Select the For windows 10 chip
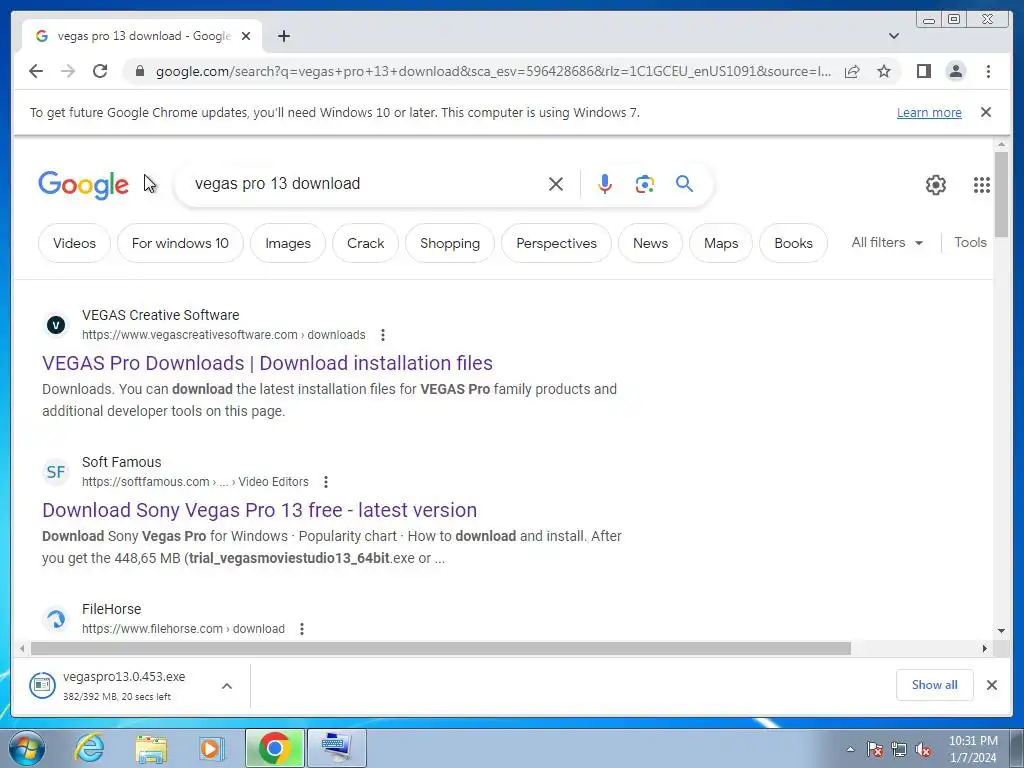Screen dimensions: 1024x768 pyautogui.click(x=180, y=243)
